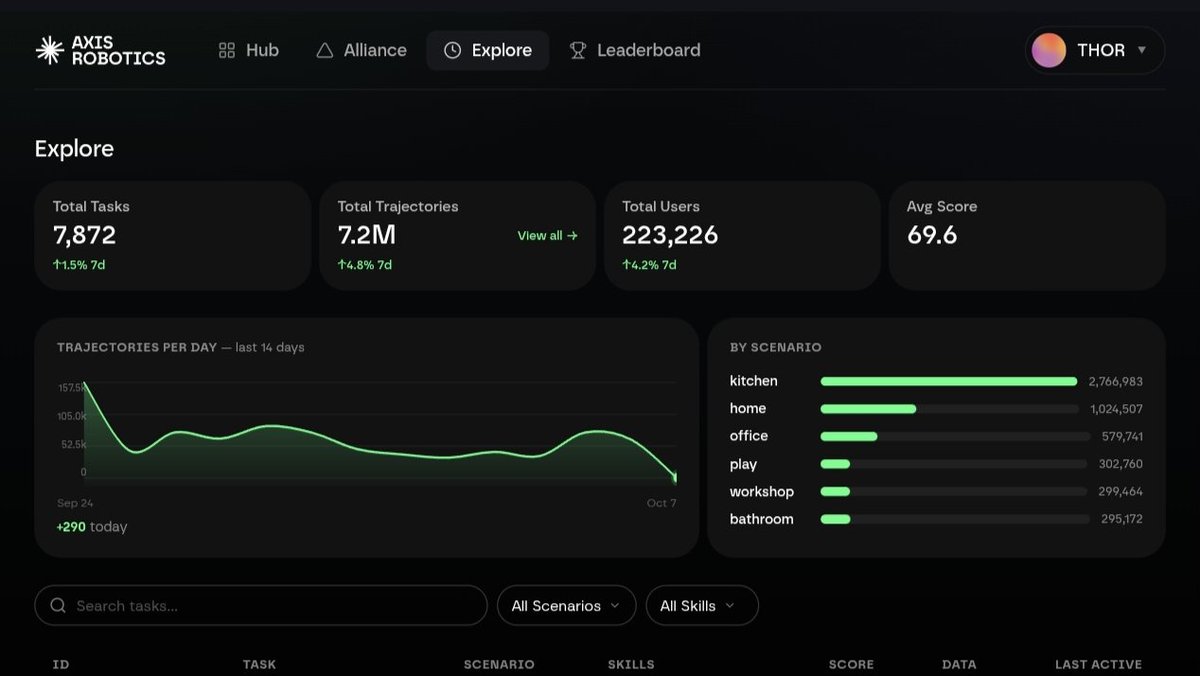The width and height of the screenshot is (1200, 676).
Task: Click the ID column header
Action: coord(61,664)
